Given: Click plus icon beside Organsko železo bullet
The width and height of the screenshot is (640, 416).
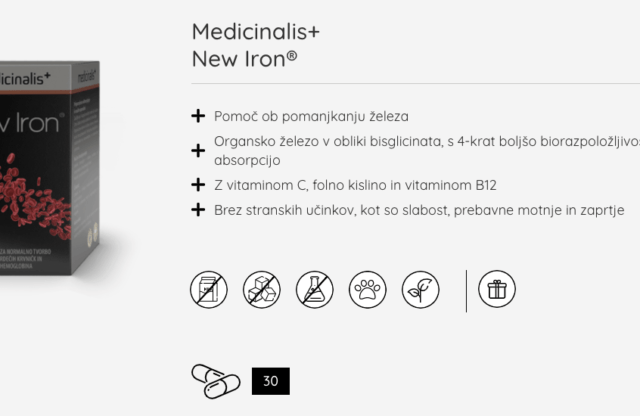Looking at the screenshot, I should 198,151.
